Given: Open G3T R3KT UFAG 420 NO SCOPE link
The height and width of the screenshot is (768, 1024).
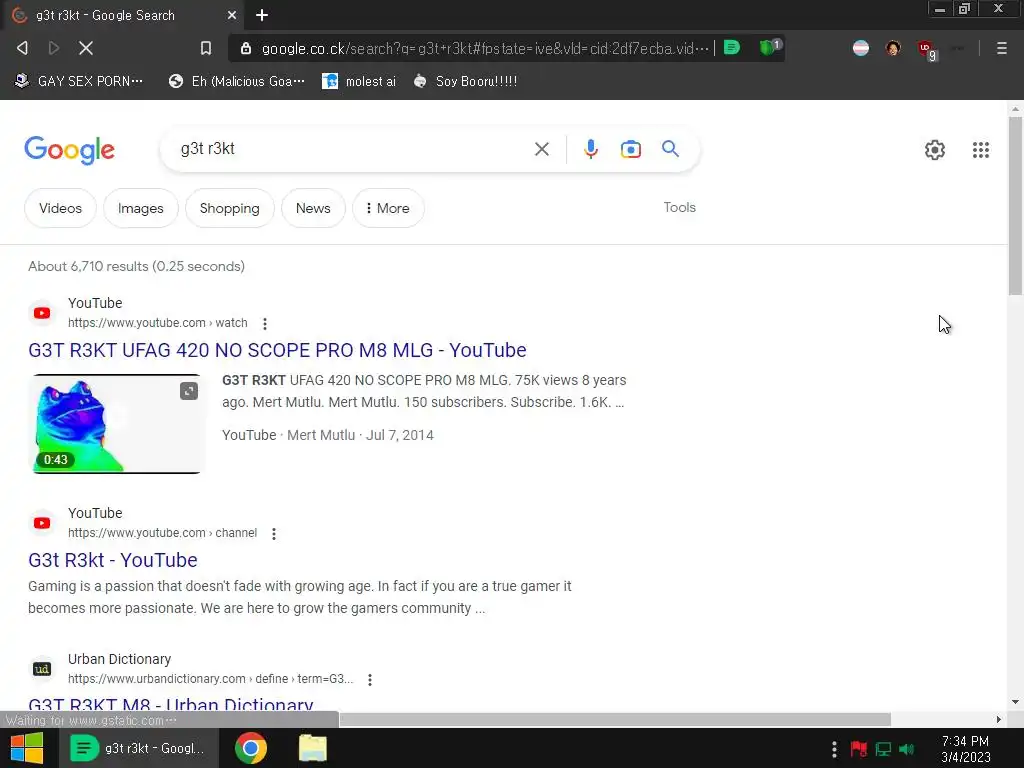Looking at the screenshot, I should (277, 350).
